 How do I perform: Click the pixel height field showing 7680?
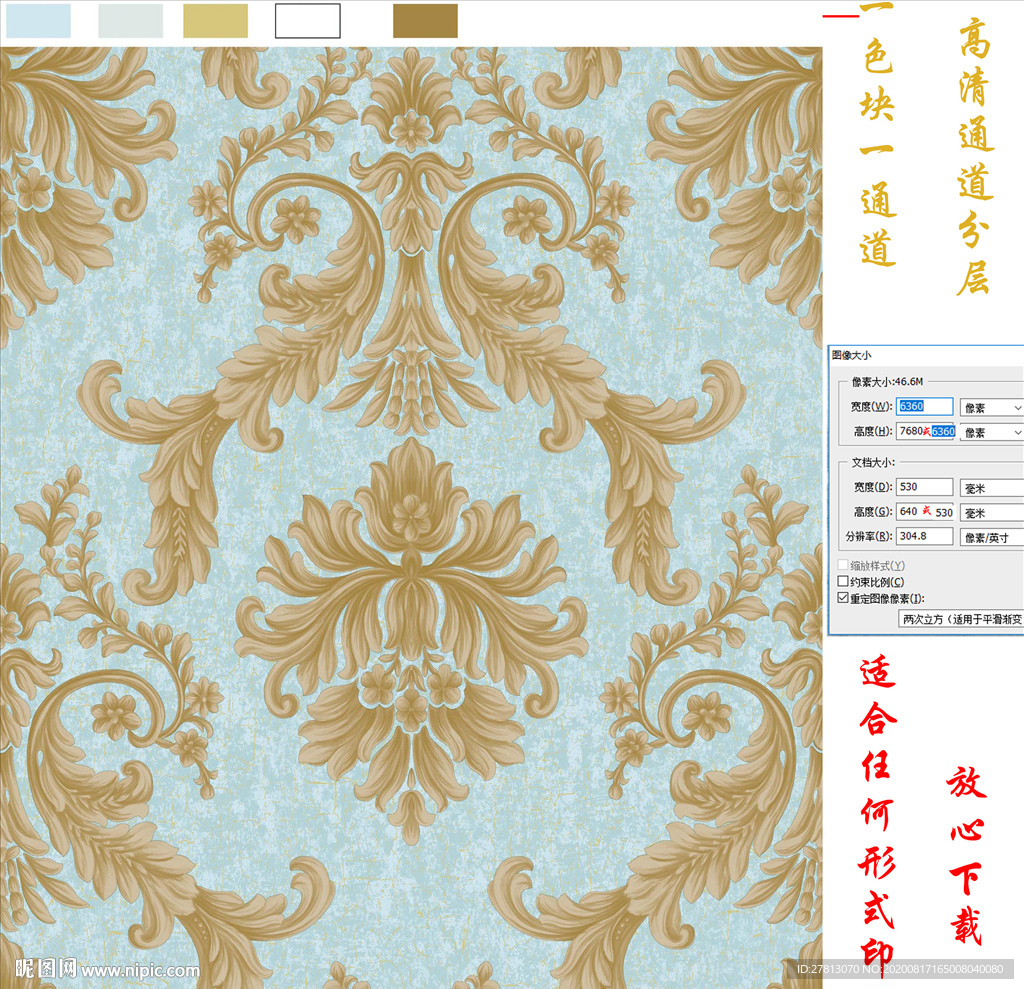[924, 431]
